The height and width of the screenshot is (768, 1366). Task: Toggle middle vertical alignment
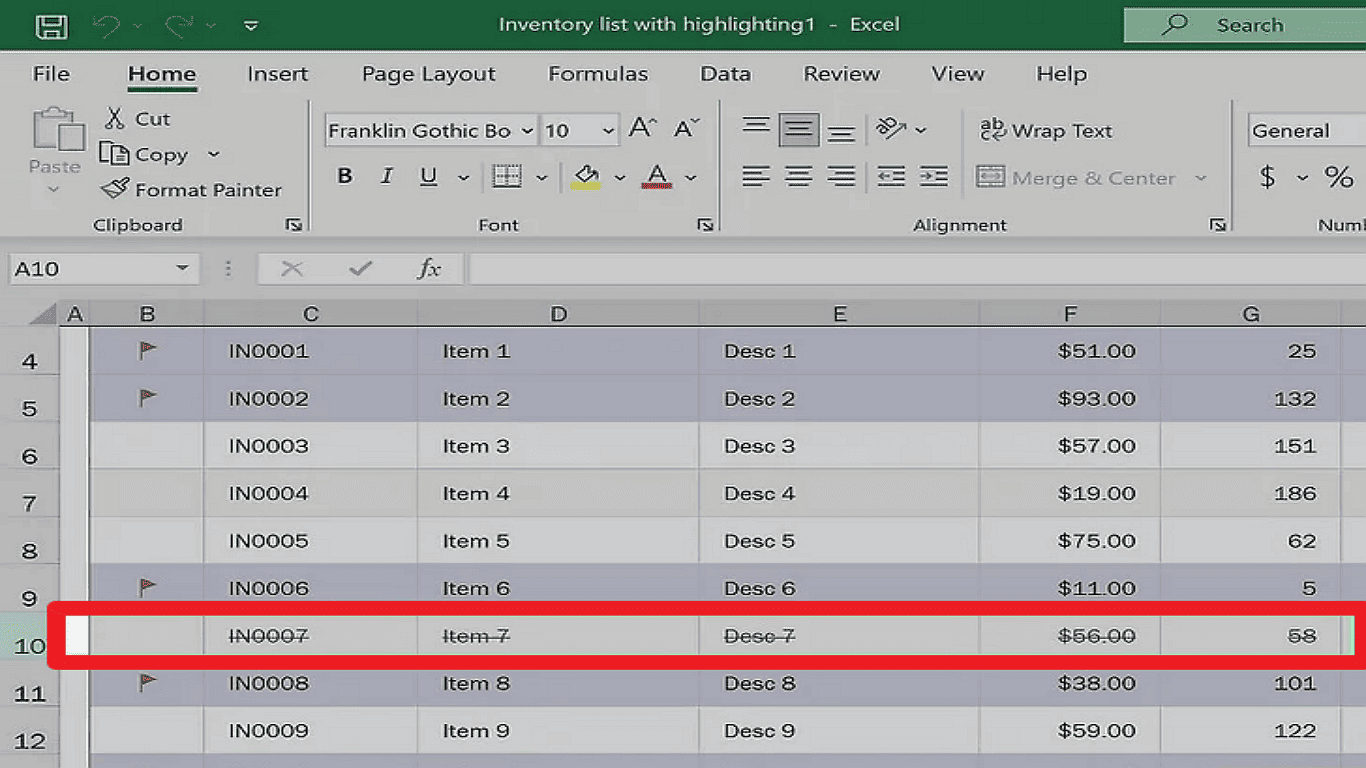[x=798, y=130]
